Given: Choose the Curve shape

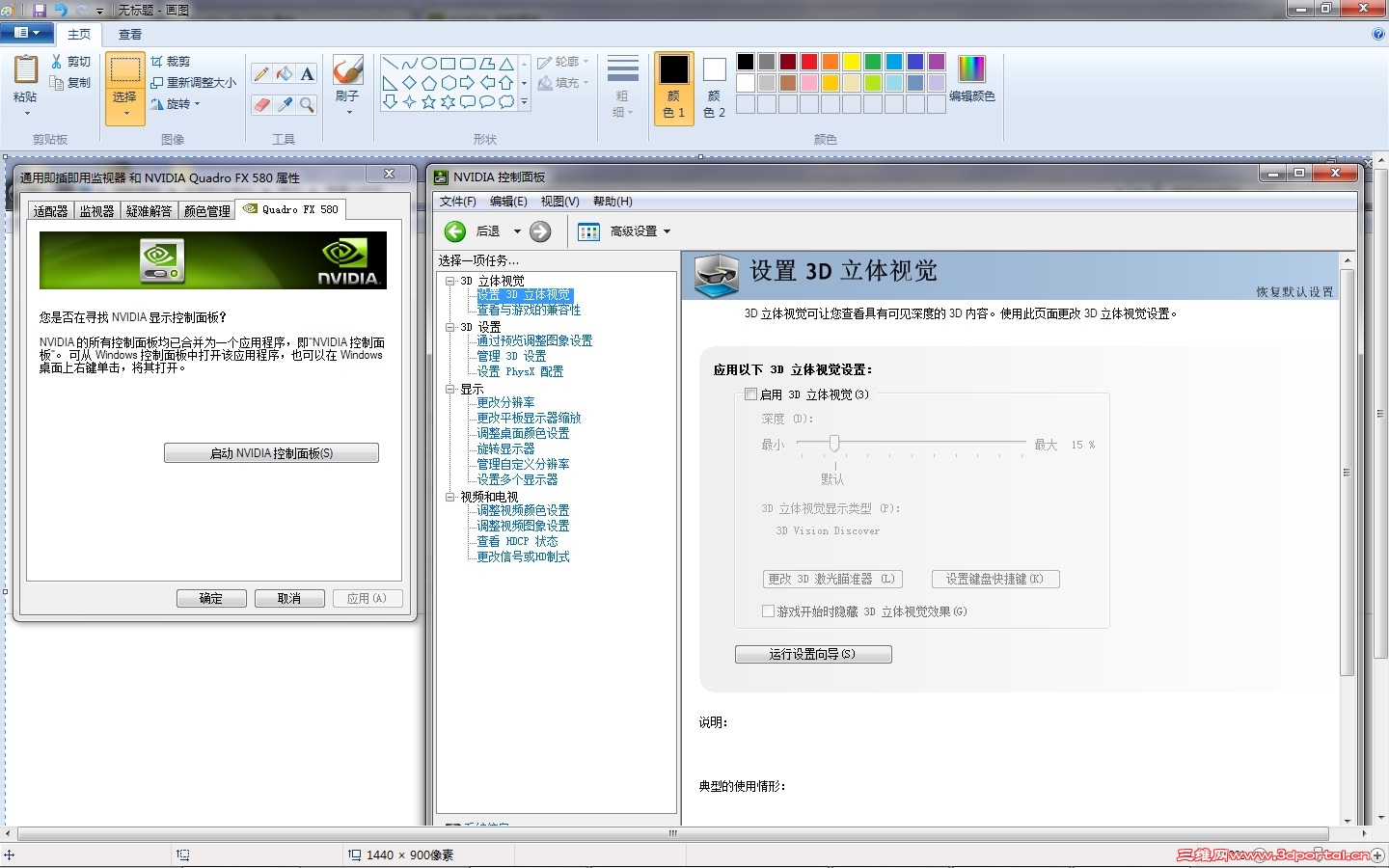Looking at the screenshot, I should click(x=409, y=64).
